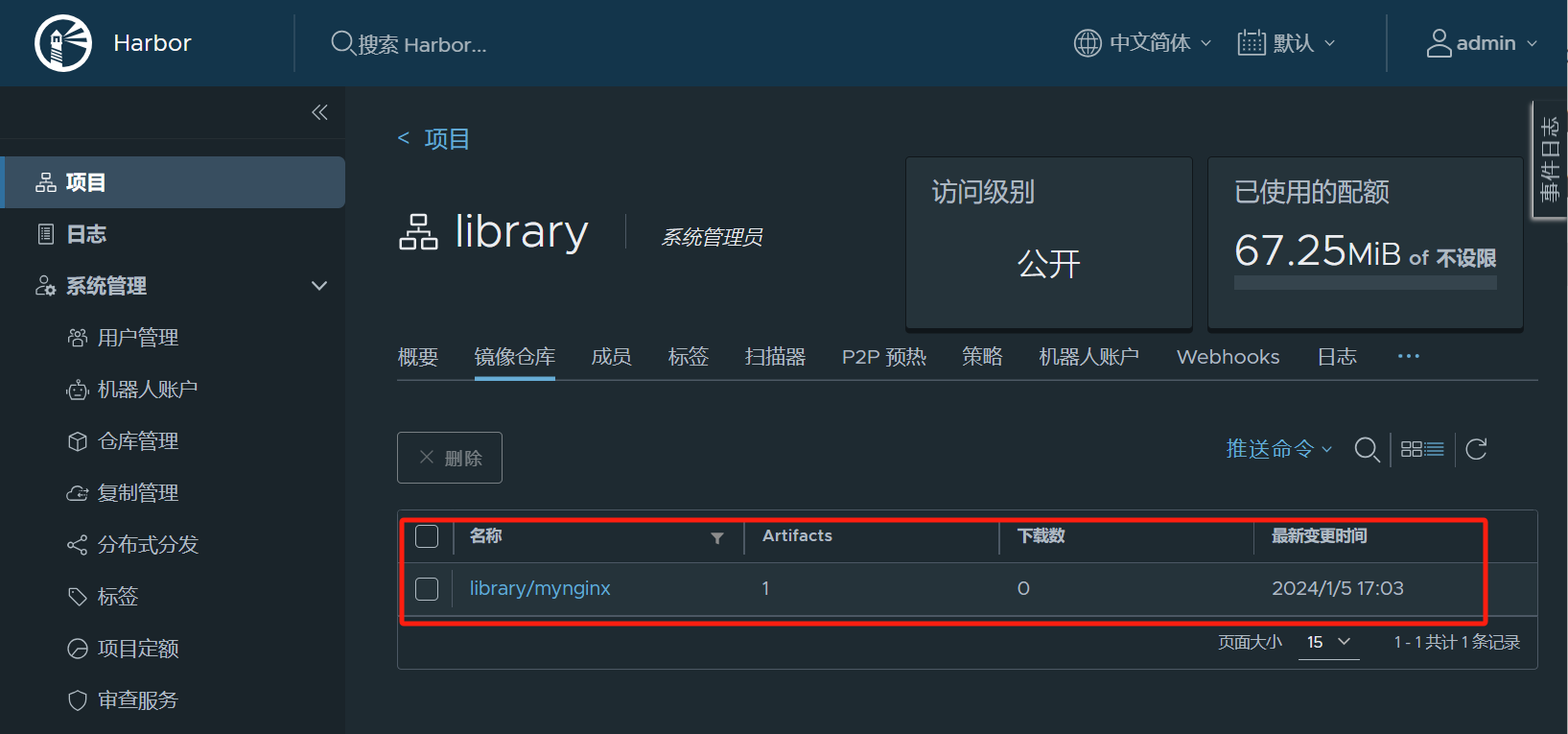The height and width of the screenshot is (734, 1568).
Task: Click the 删除 button
Action: (450, 458)
